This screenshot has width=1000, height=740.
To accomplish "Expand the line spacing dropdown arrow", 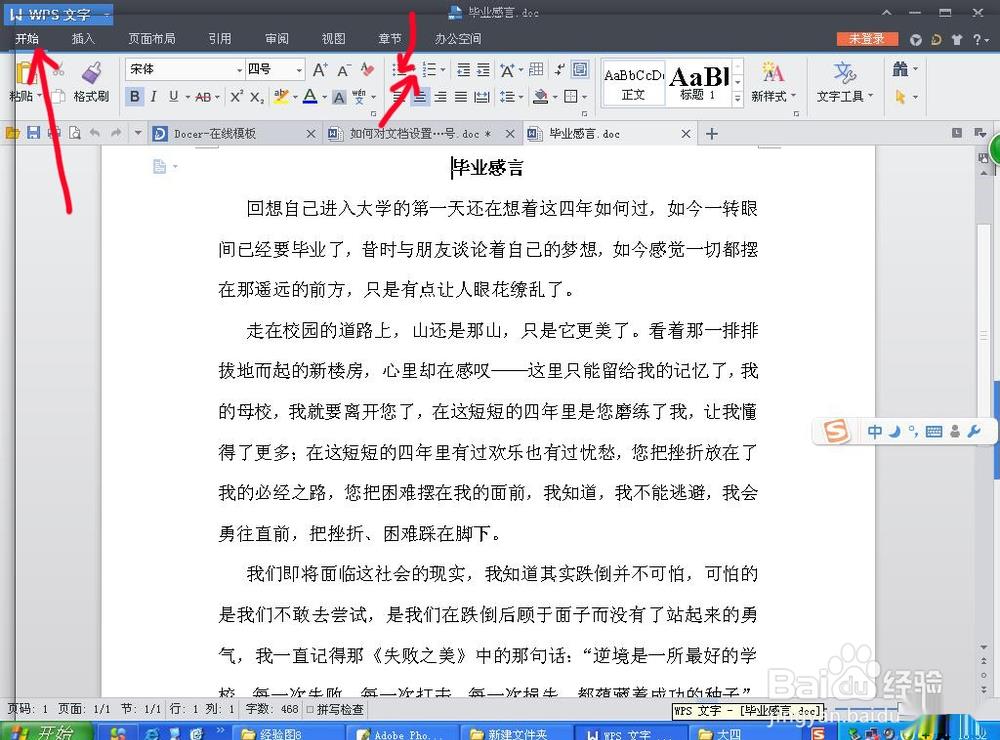I will 521,98.
